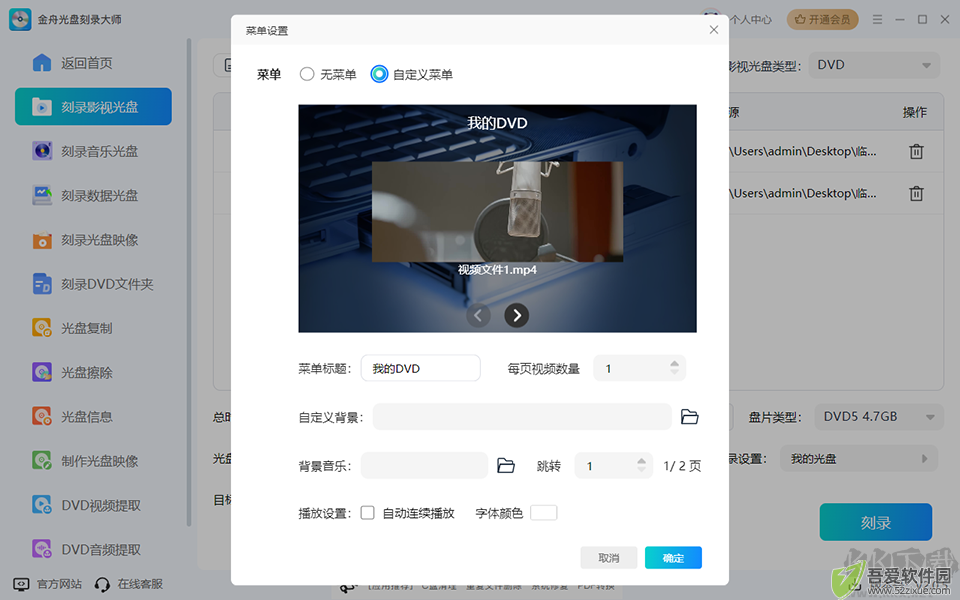This screenshot has width=960, height=600.
Task: Expand the 我的光盘 settings arrow
Action: coord(924,459)
